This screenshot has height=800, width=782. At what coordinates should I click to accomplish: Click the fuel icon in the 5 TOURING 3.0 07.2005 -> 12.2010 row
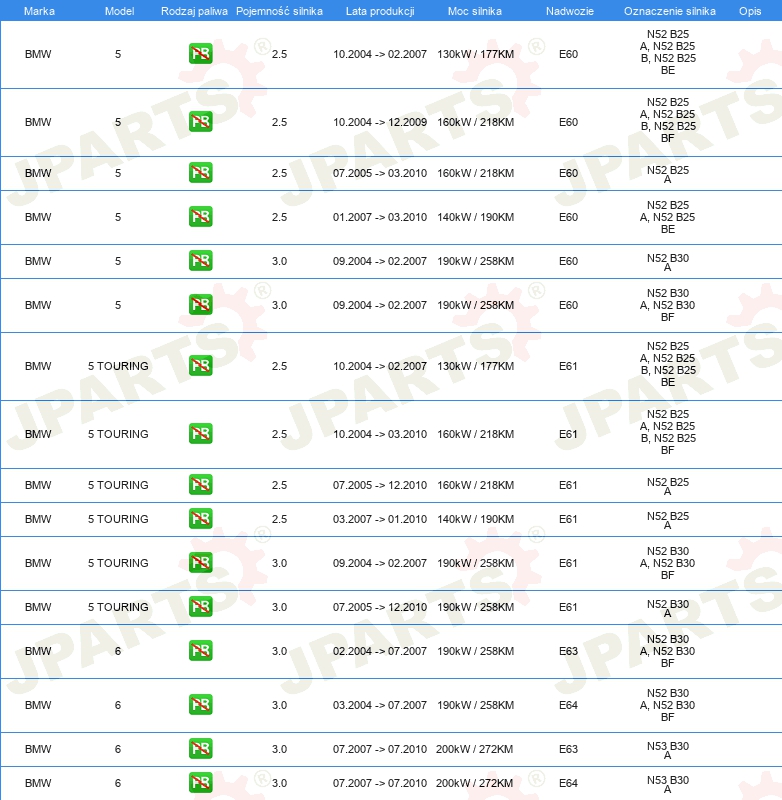pos(200,606)
